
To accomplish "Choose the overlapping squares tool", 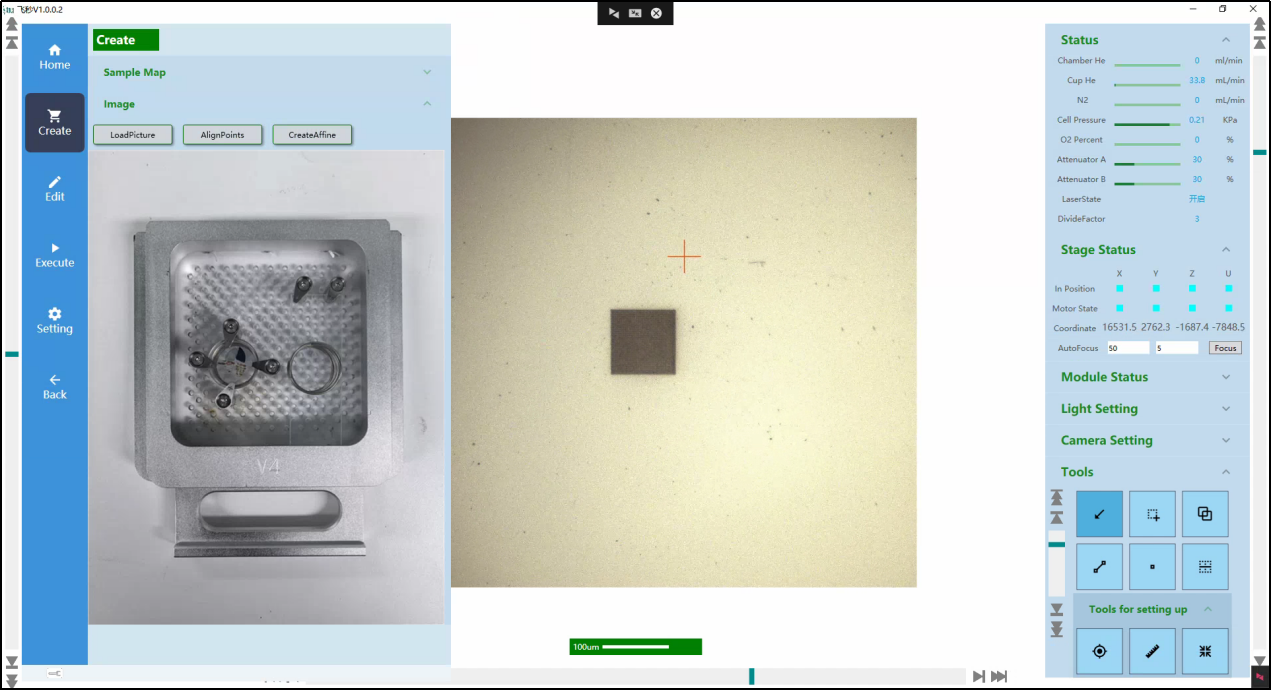I will [x=1205, y=514].
